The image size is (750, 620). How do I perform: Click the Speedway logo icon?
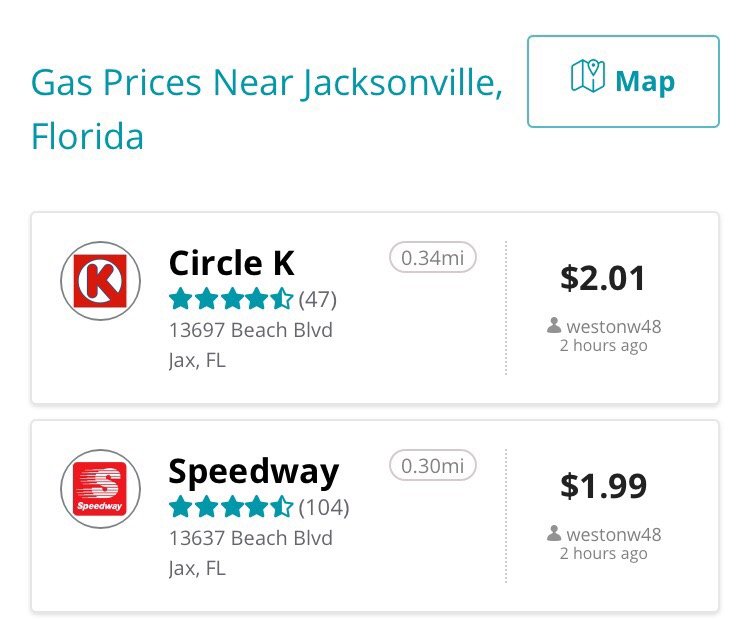(x=100, y=489)
